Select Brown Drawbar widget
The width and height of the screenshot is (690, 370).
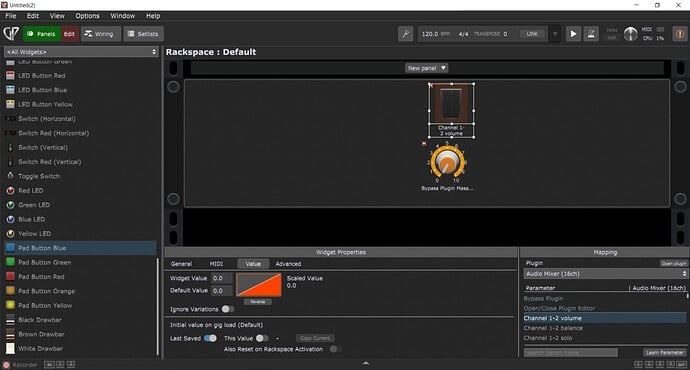(41, 334)
